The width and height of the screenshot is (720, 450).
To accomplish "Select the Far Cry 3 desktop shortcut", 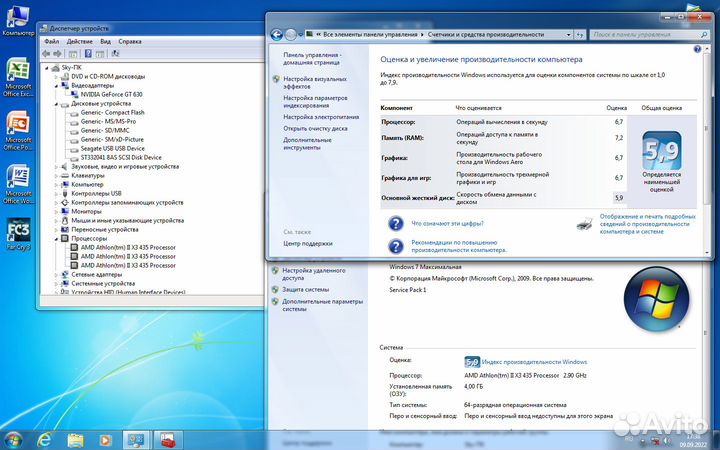I will [x=18, y=233].
